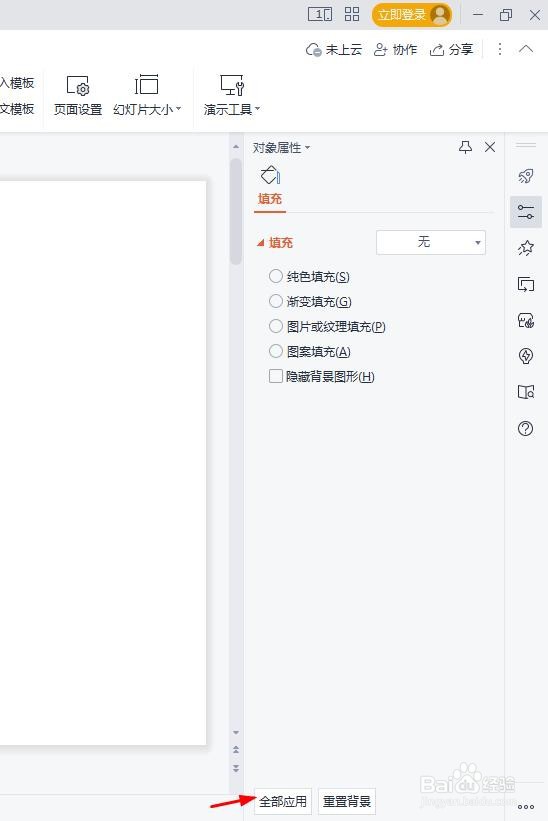548x821 pixels.
Task: Click the vertical scrollbar thumb
Action: click(236, 211)
